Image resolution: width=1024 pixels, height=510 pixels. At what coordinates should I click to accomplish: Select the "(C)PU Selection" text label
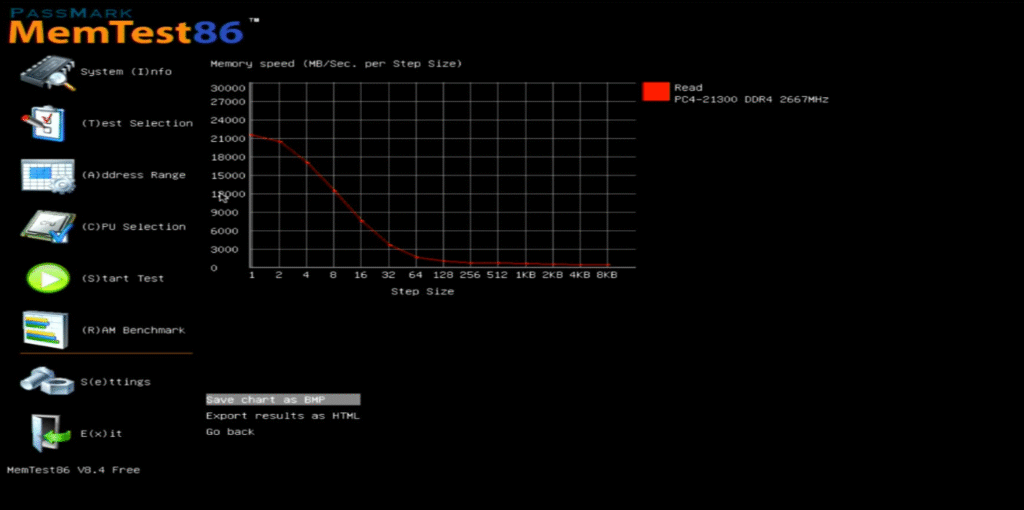tap(133, 227)
